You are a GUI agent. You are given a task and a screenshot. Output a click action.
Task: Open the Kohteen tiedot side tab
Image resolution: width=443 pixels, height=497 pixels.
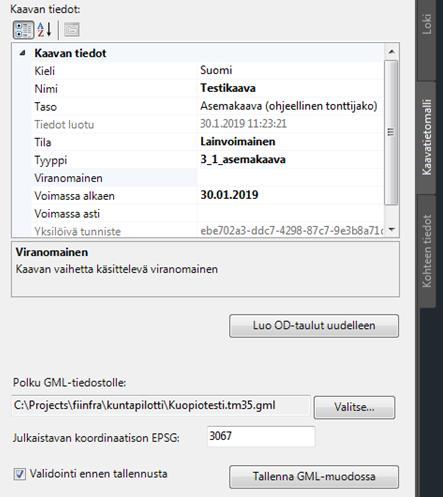click(426, 251)
